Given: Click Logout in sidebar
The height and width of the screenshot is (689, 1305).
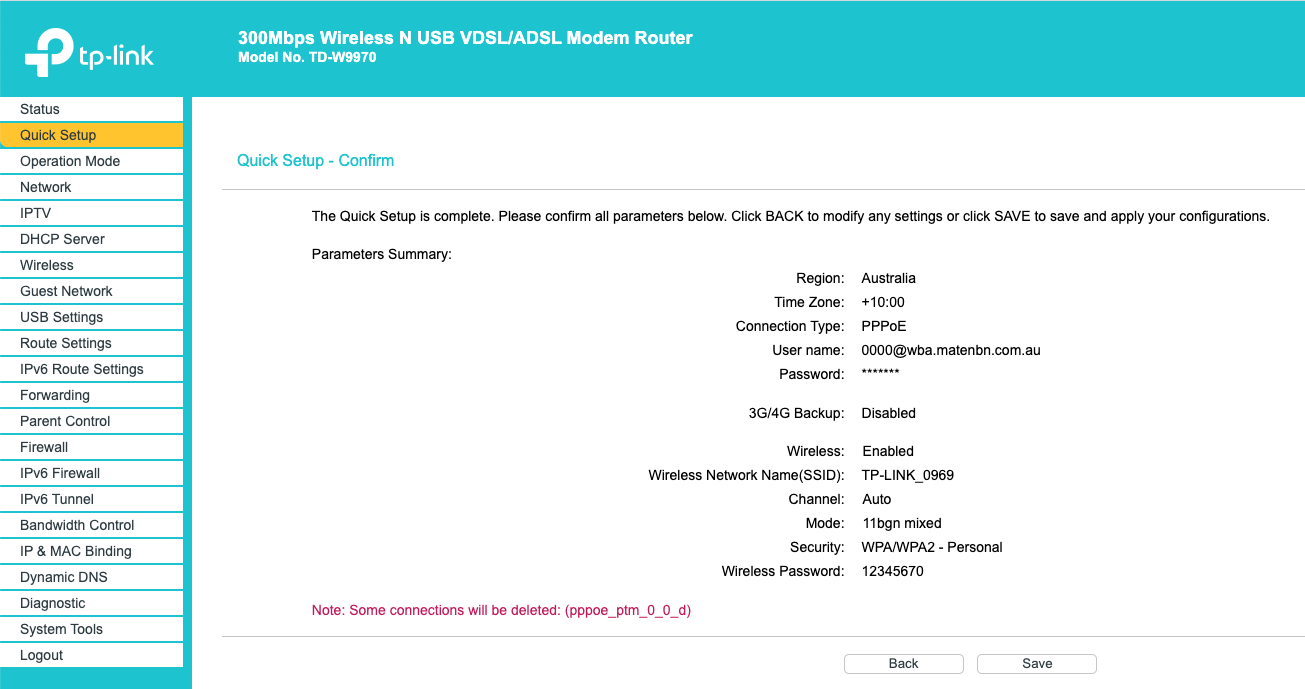Looking at the screenshot, I should (91, 655).
